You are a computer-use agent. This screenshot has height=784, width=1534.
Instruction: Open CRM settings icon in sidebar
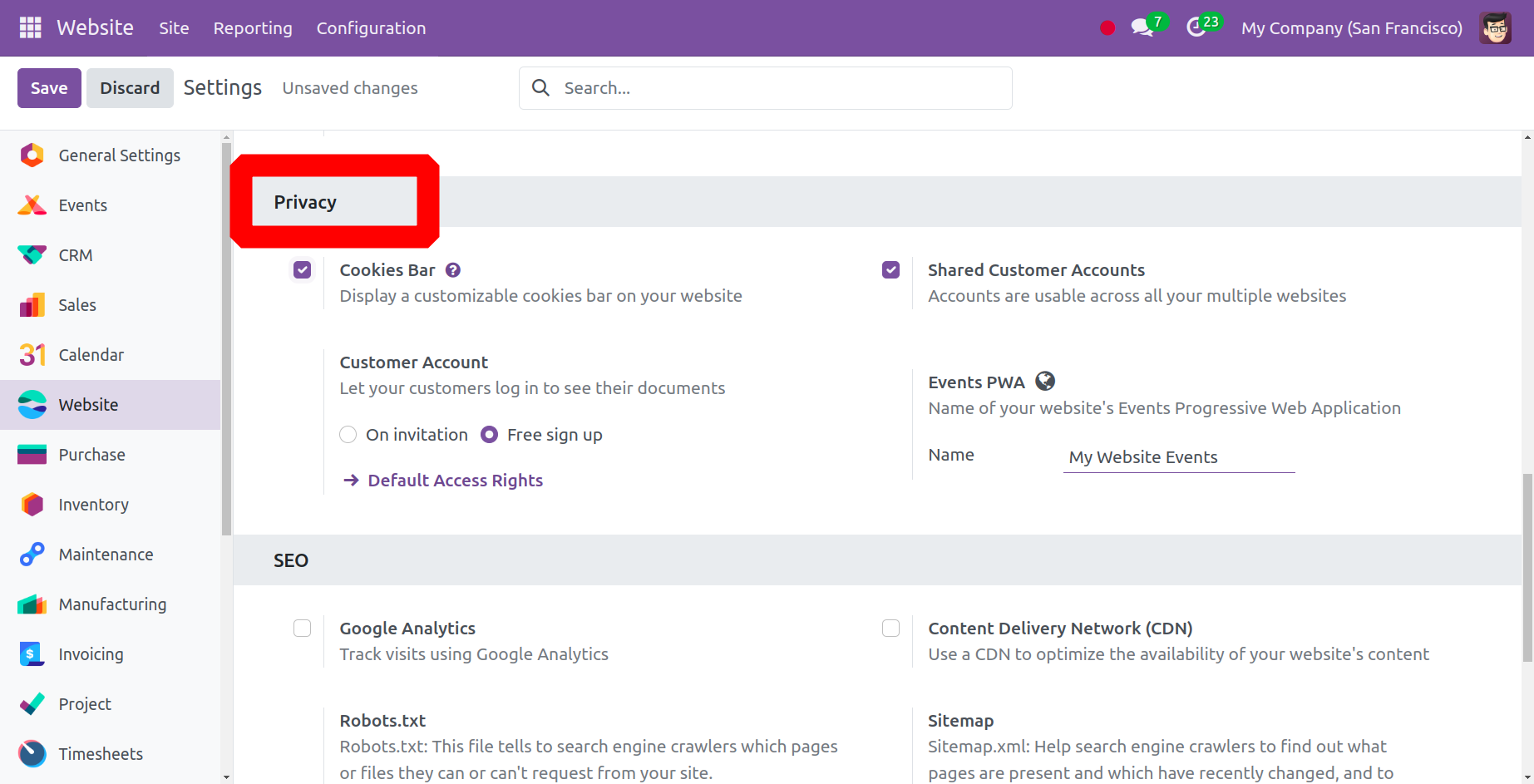[32, 255]
